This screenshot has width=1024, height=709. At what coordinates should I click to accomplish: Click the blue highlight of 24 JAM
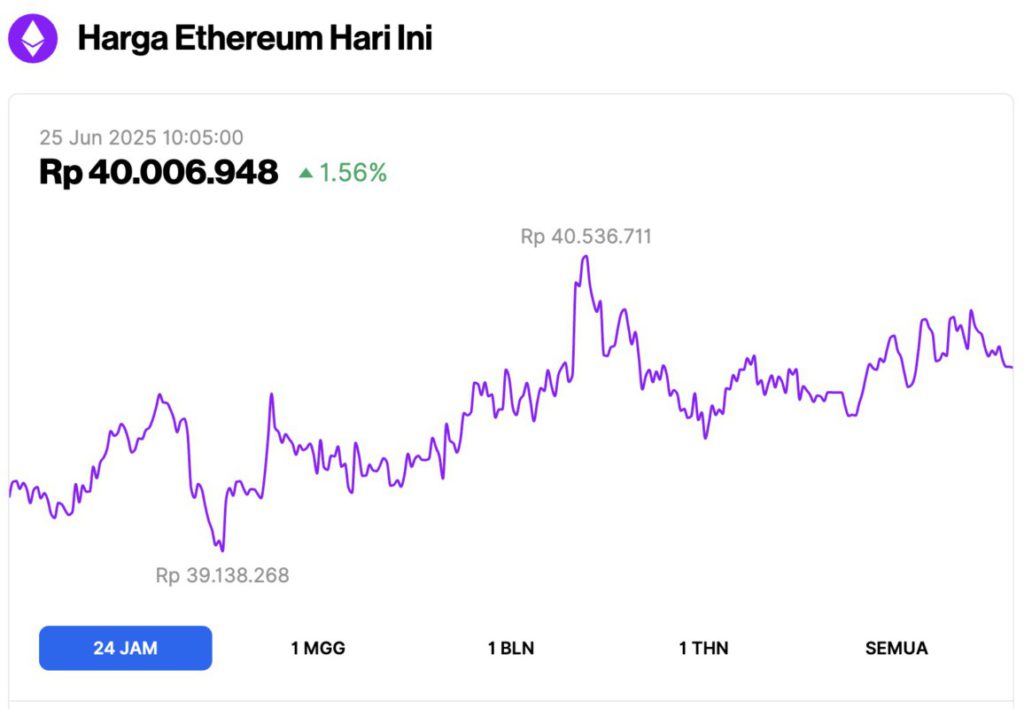pyautogui.click(x=124, y=647)
